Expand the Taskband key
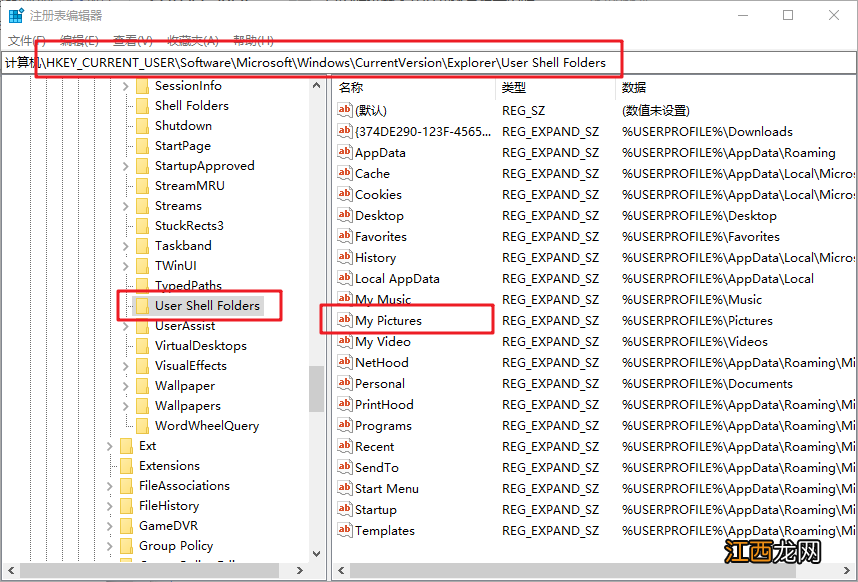Viewport: 858px width, 582px height. pyautogui.click(x=125, y=246)
